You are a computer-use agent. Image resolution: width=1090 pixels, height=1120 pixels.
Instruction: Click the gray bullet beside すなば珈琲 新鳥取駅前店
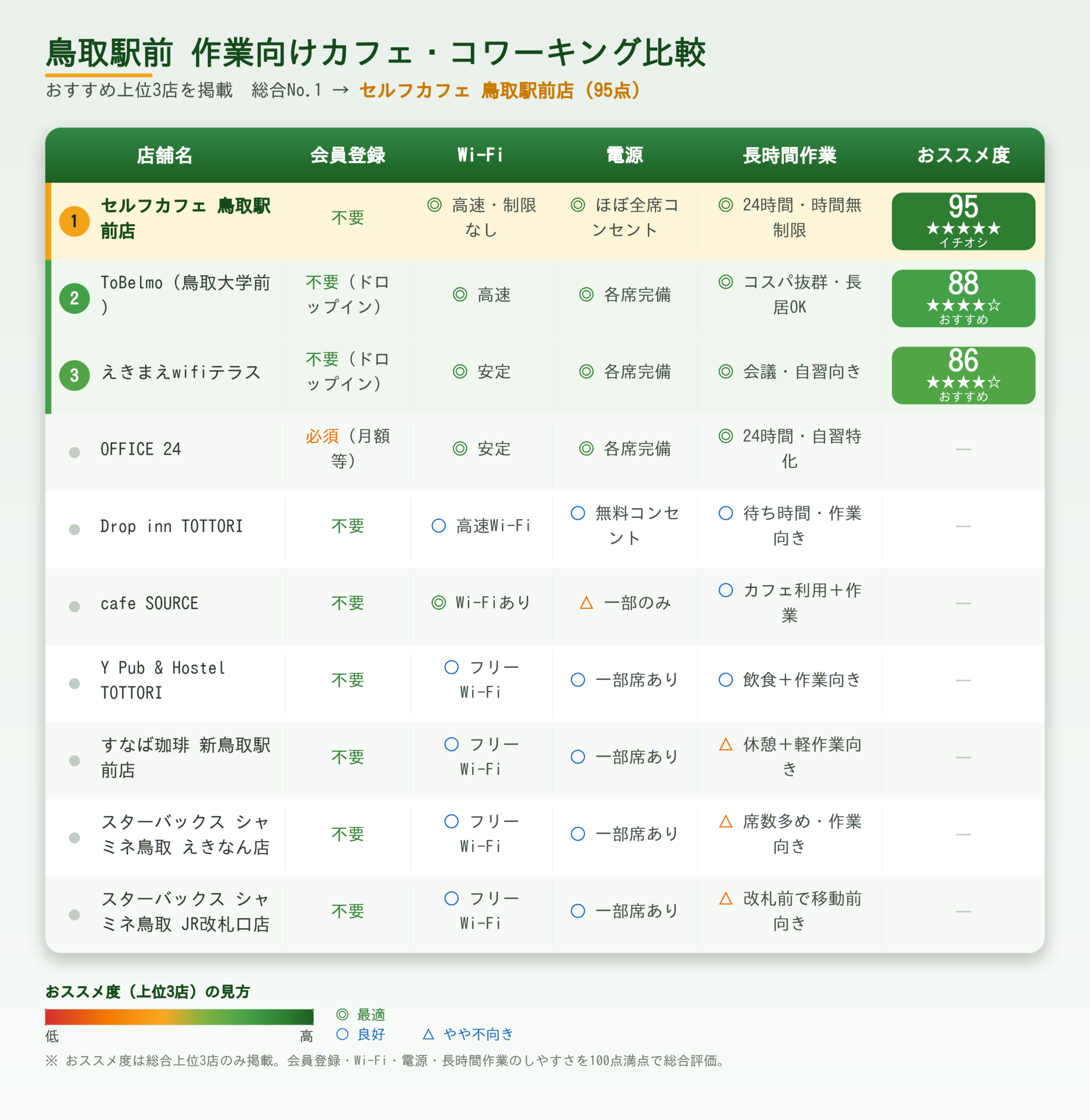[74, 760]
